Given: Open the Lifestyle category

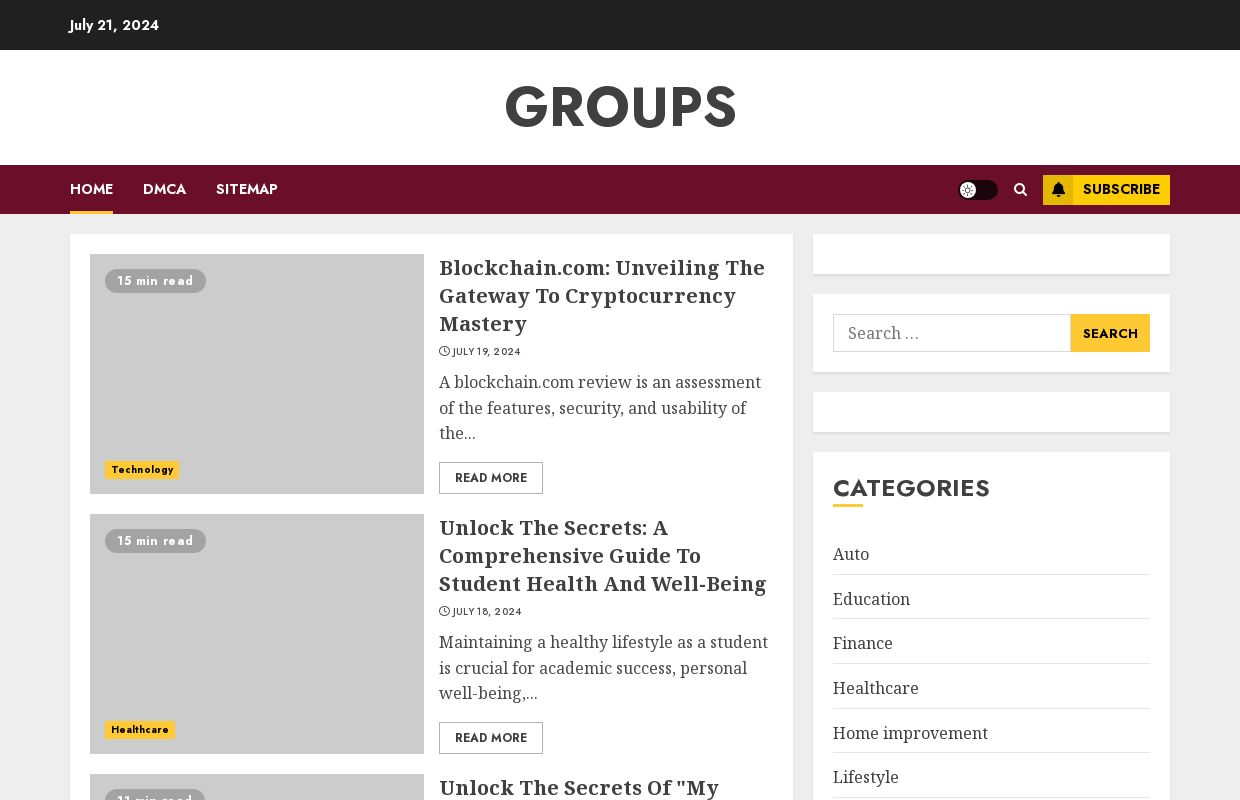Looking at the screenshot, I should pyautogui.click(x=866, y=777).
